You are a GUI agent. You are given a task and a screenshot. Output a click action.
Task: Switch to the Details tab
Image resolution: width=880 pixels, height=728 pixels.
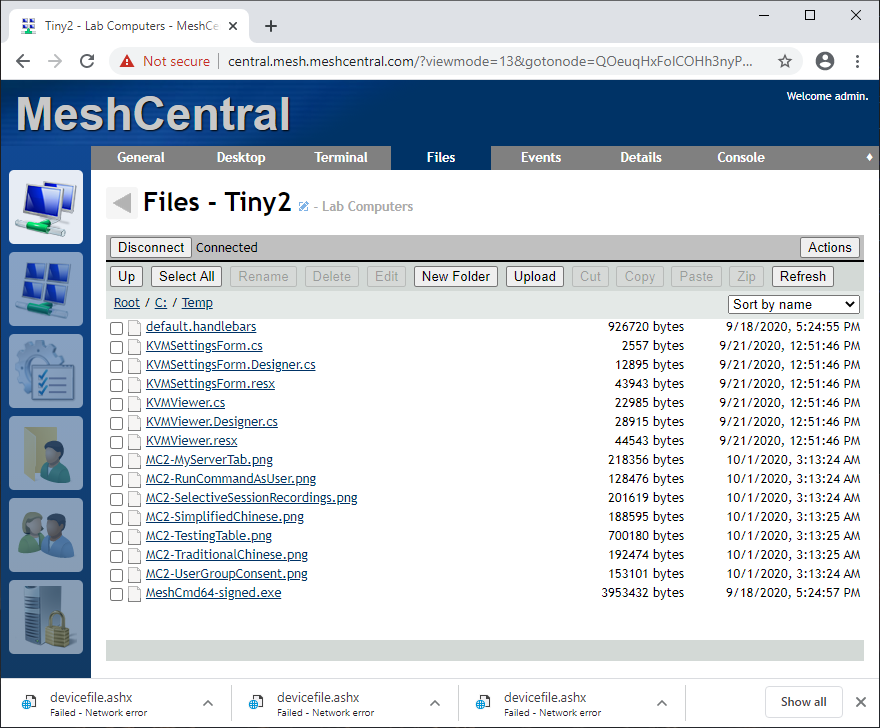[641, 158]
